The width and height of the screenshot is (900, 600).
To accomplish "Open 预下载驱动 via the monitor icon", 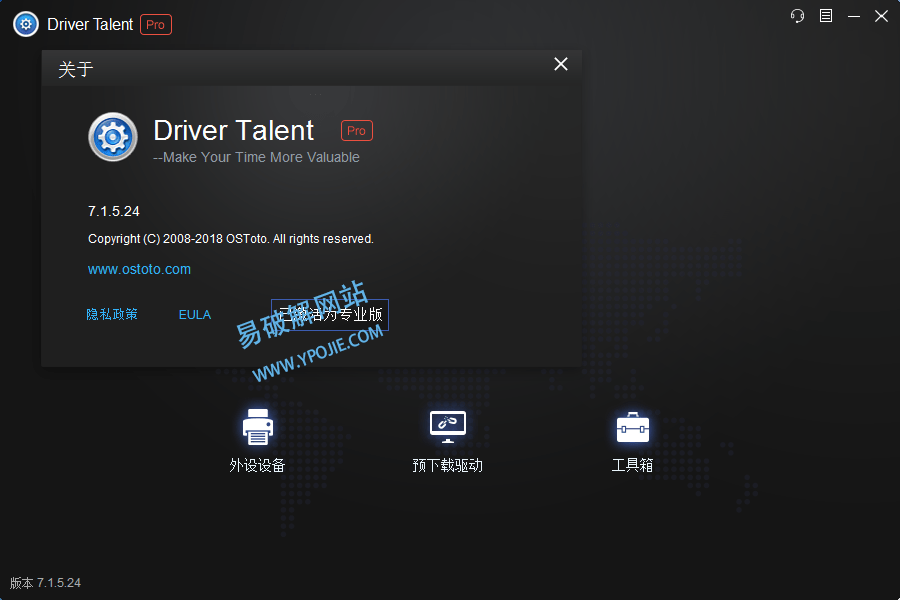I will (x=447, y=427).
